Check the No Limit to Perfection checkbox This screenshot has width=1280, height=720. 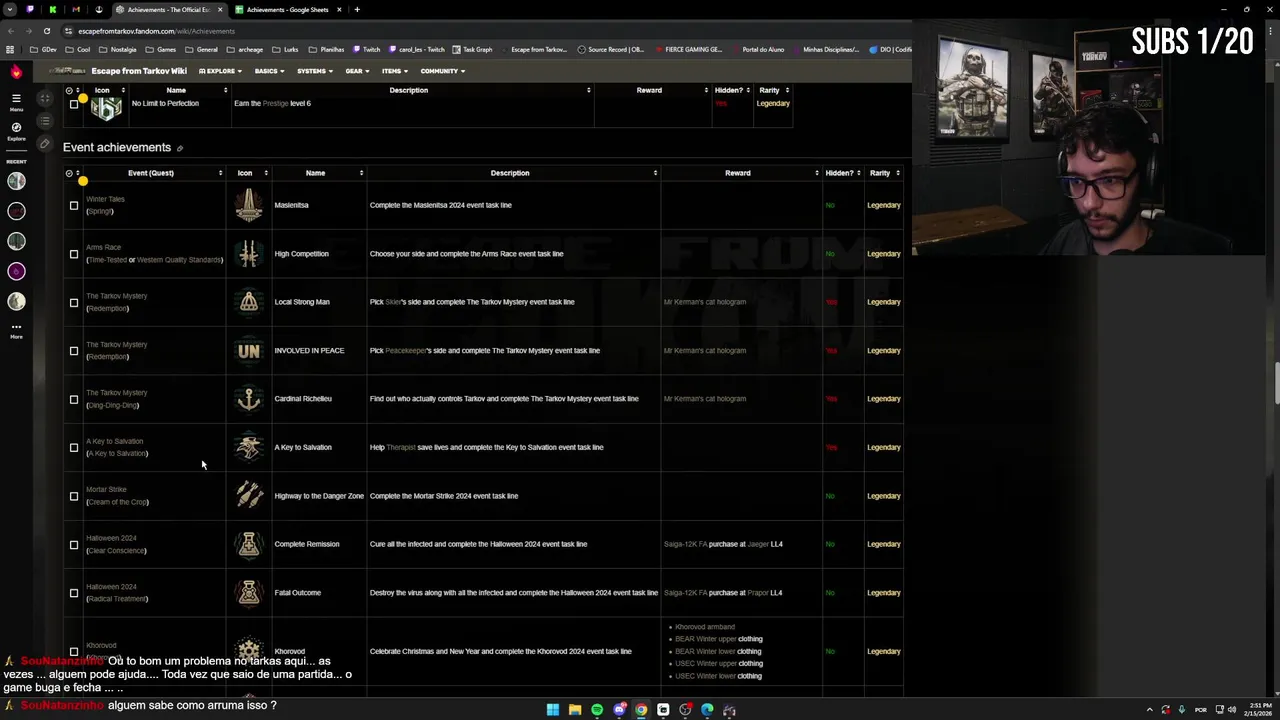coord(73,103)
